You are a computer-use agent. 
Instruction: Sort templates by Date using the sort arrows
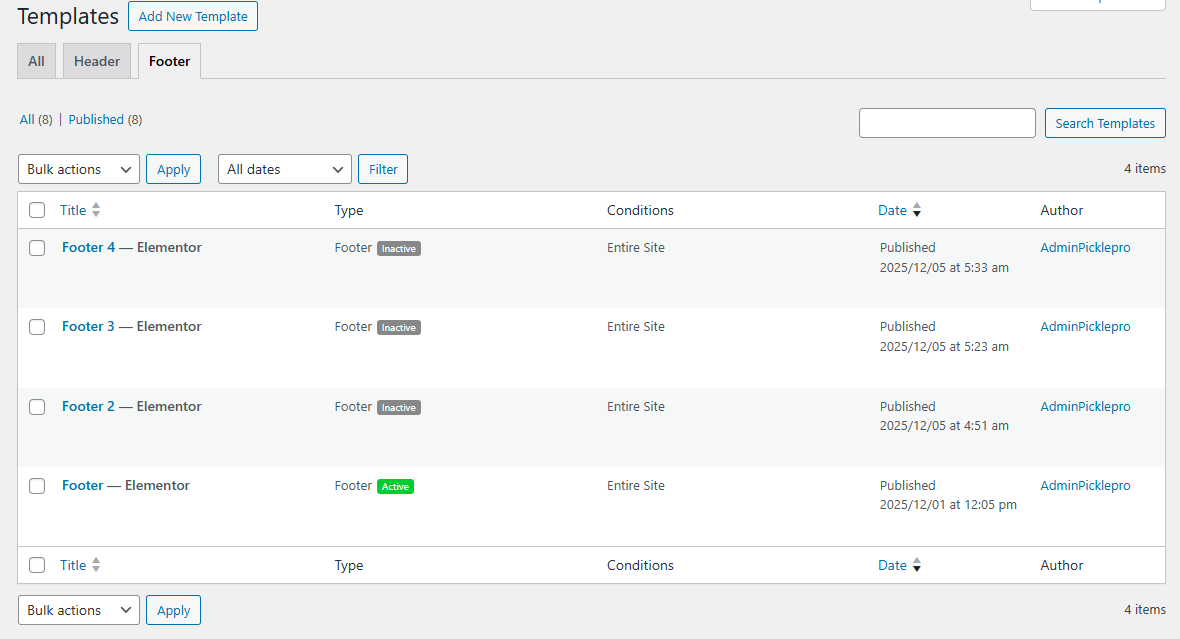tap(917, 210)
